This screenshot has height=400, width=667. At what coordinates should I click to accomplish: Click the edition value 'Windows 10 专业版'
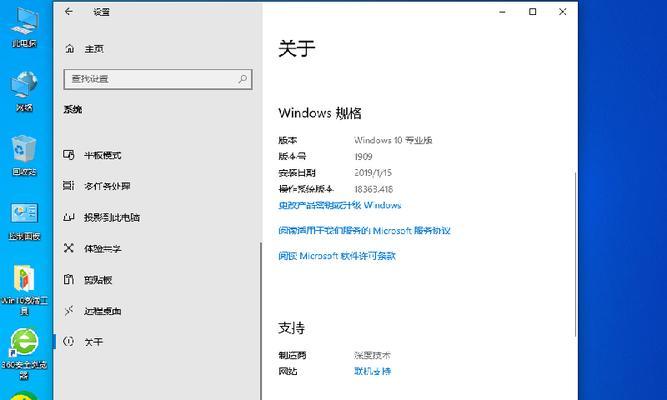393,140
